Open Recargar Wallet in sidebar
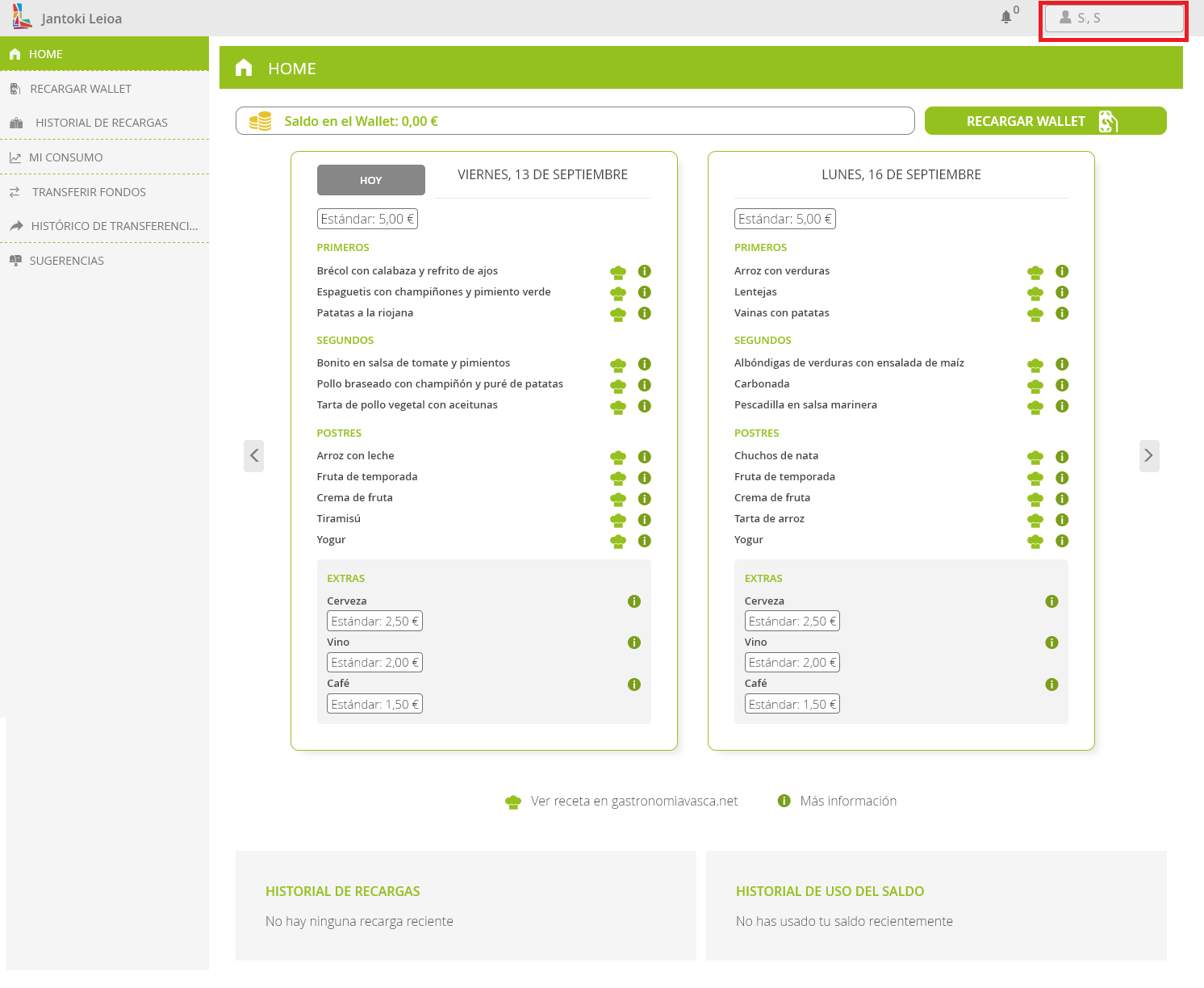The image size is (1204, 988). (x=81, y=89)
